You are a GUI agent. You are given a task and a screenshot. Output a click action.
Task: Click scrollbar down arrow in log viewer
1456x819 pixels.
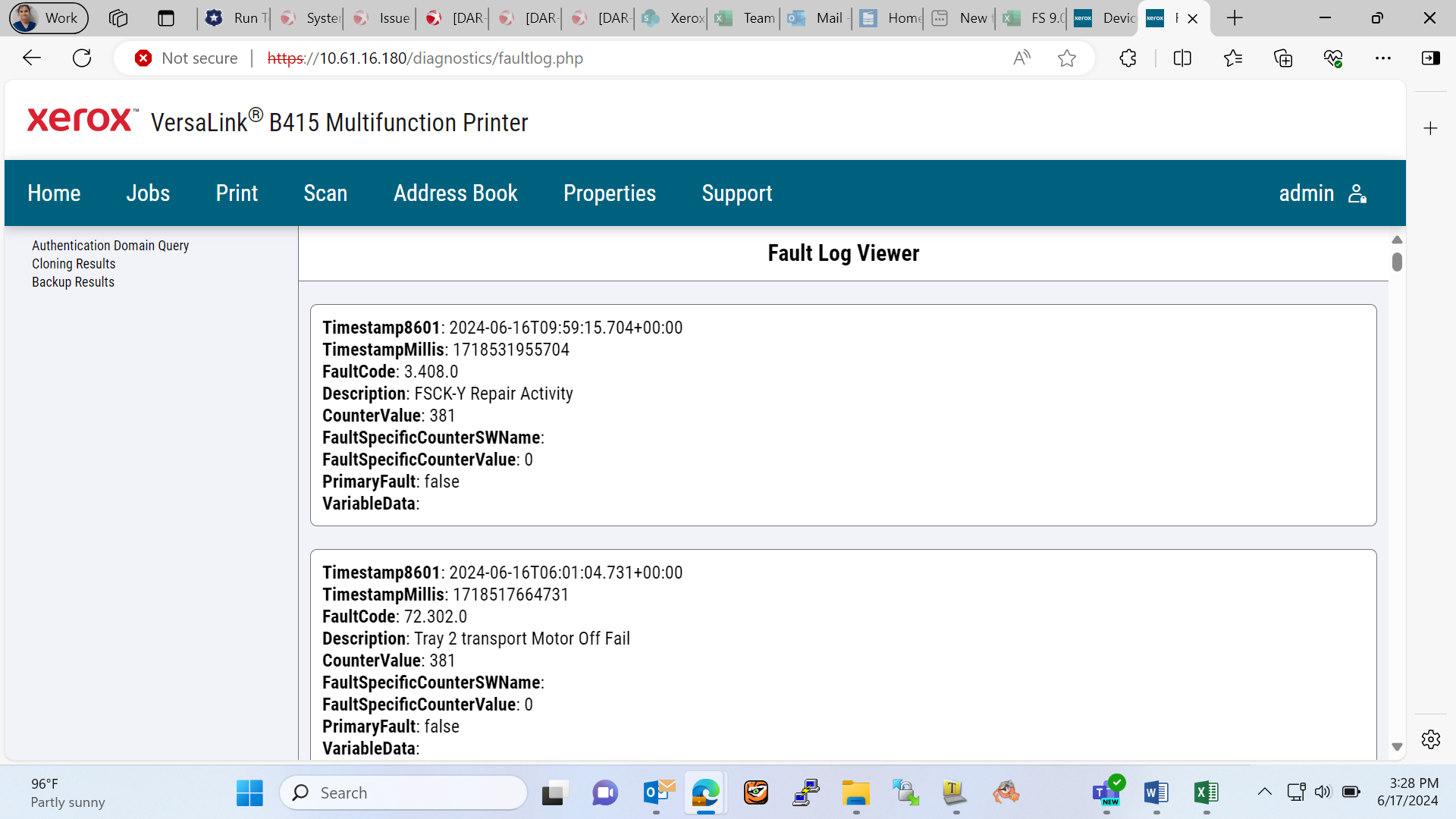click(x=1397, y=747)
